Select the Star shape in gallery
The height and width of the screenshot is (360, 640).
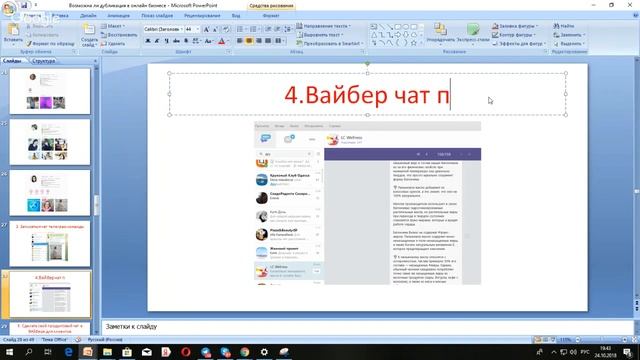413,43
